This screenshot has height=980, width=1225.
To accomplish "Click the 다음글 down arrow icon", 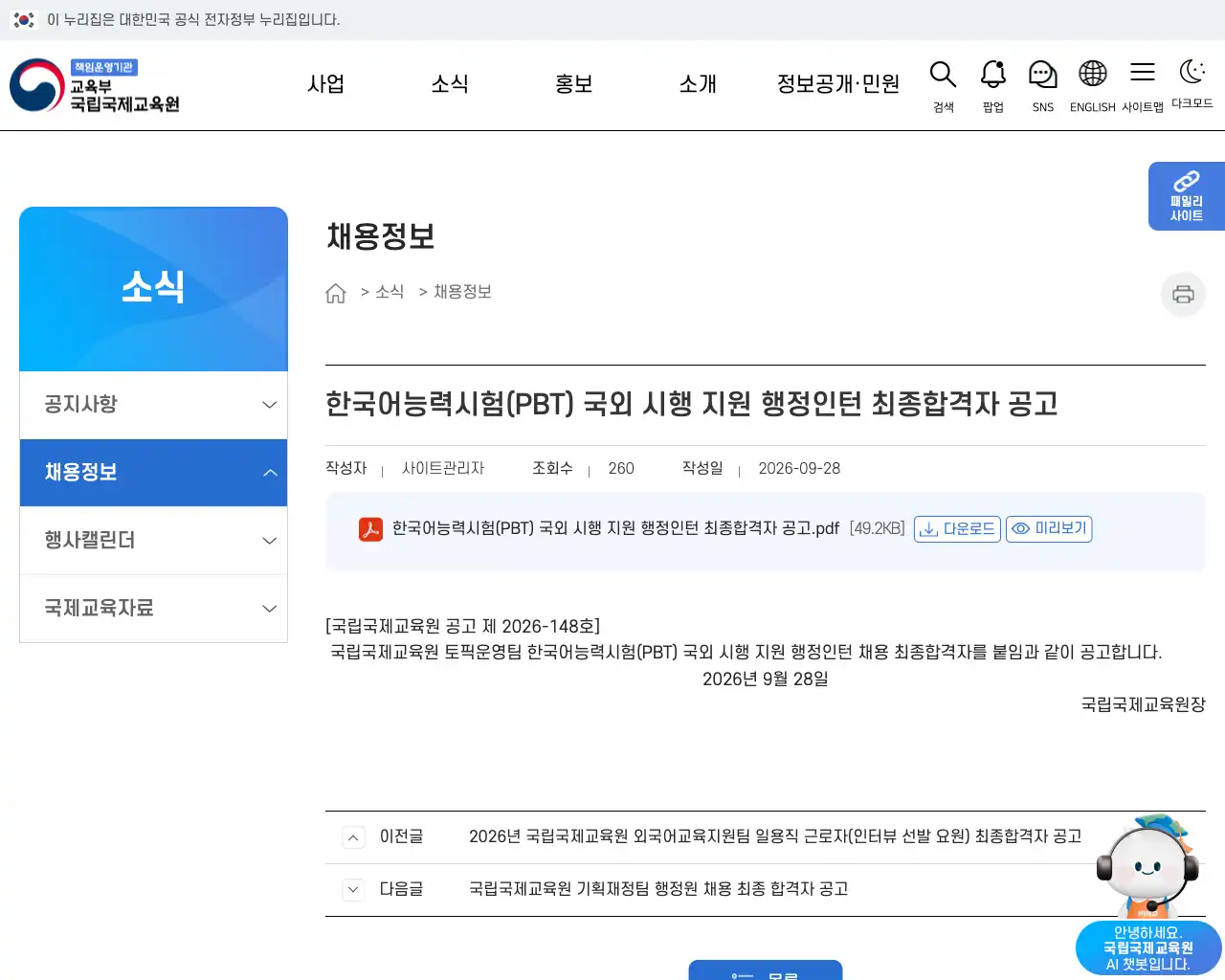I will [353, 890].
